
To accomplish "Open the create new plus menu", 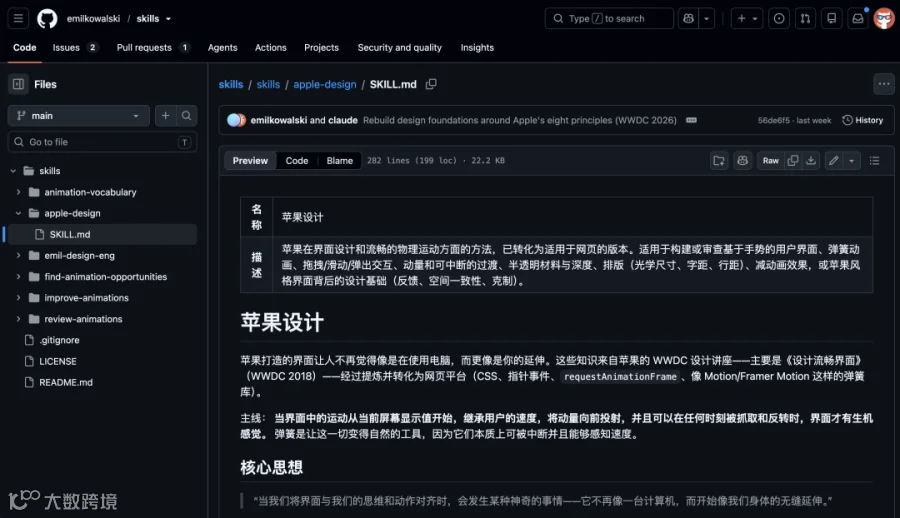I will click(x=747, y=18).
